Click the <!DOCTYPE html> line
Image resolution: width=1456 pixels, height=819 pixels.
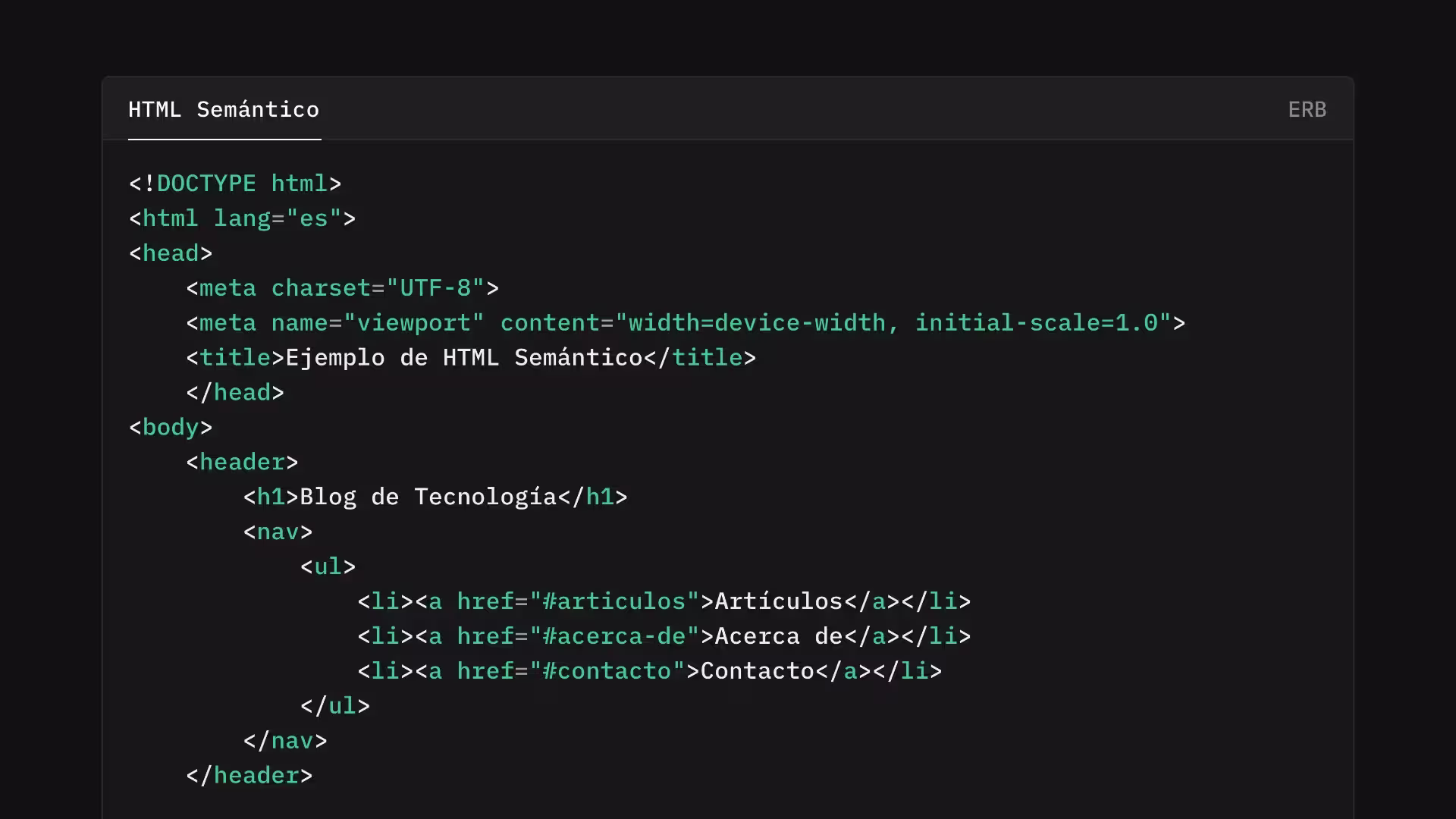[x=235, y=184]
